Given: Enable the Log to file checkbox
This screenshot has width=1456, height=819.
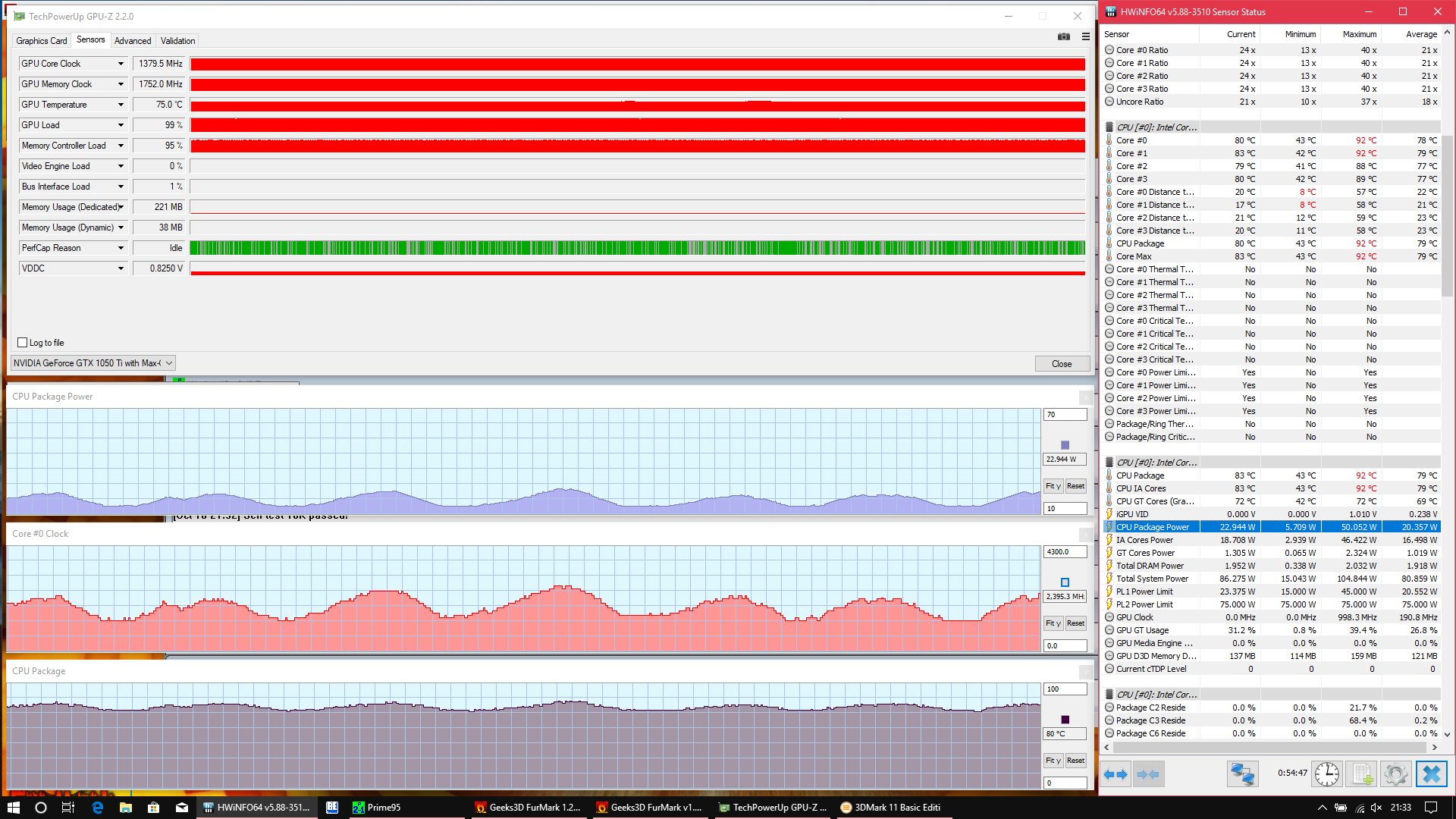Looking at the screenshot, I should coord(23,343).
